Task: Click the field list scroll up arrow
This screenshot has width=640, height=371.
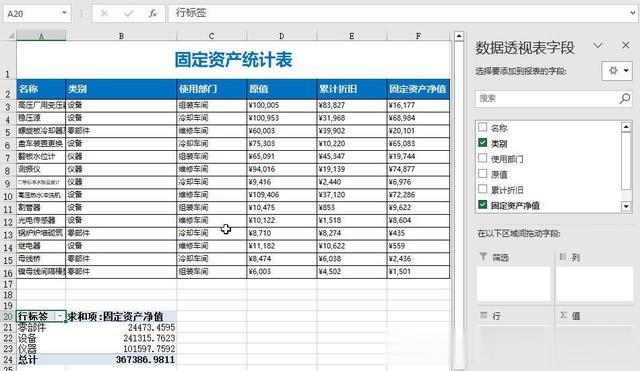Action: 626,127
